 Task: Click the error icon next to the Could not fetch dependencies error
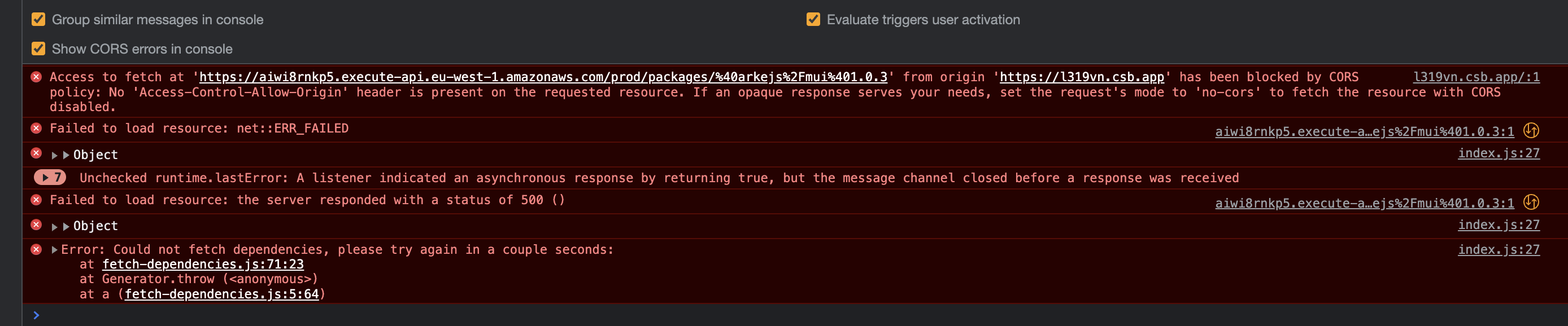[x=36, y=249]
